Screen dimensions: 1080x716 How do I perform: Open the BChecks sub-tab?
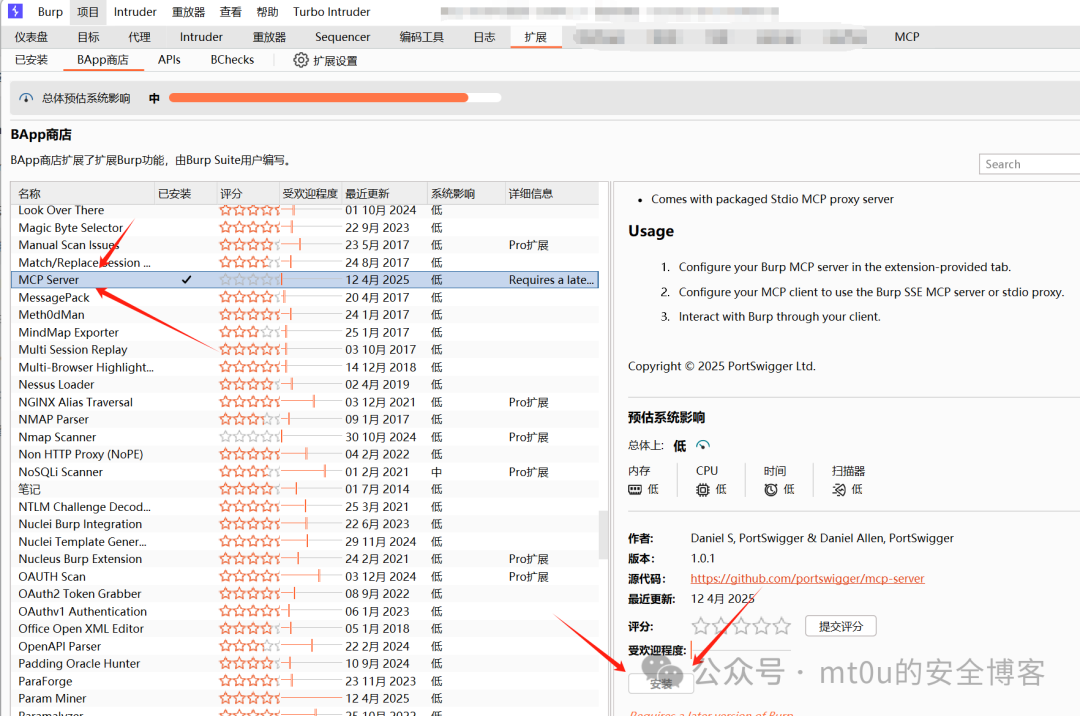click(232, 60)
